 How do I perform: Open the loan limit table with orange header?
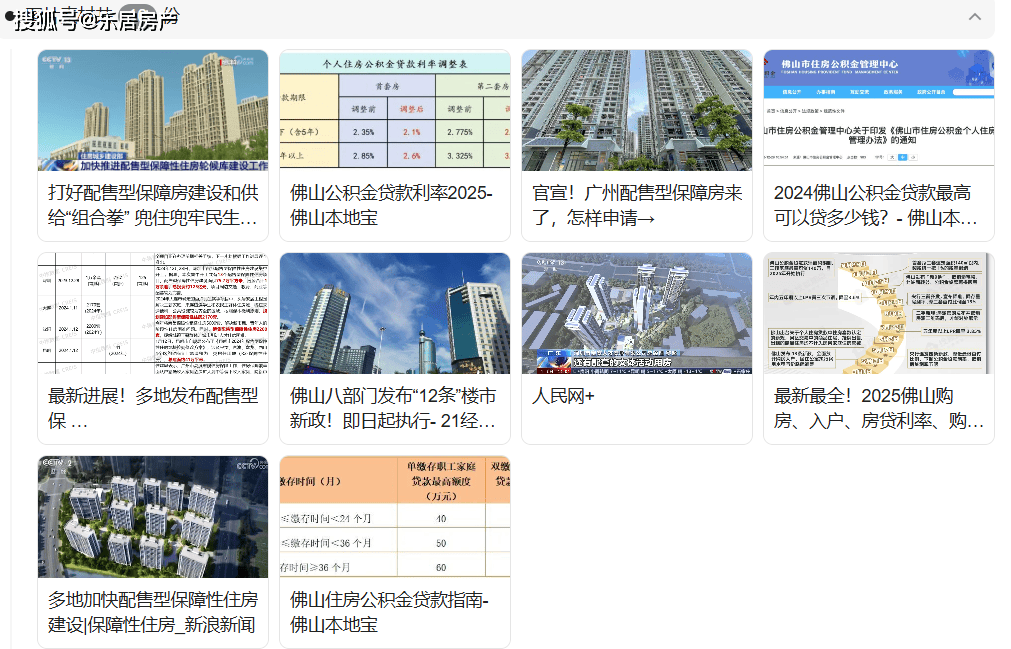[395, 516]
